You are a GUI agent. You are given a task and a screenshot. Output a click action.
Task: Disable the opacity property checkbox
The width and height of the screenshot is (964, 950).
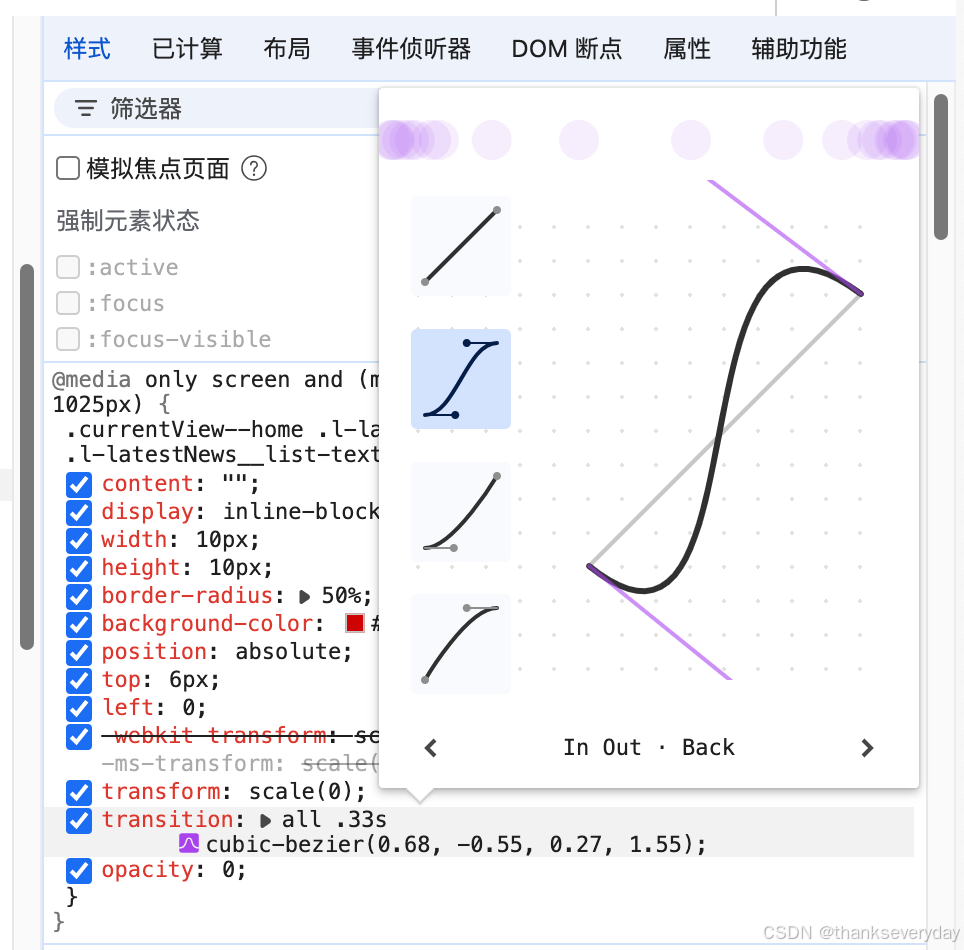pos(79,871)
